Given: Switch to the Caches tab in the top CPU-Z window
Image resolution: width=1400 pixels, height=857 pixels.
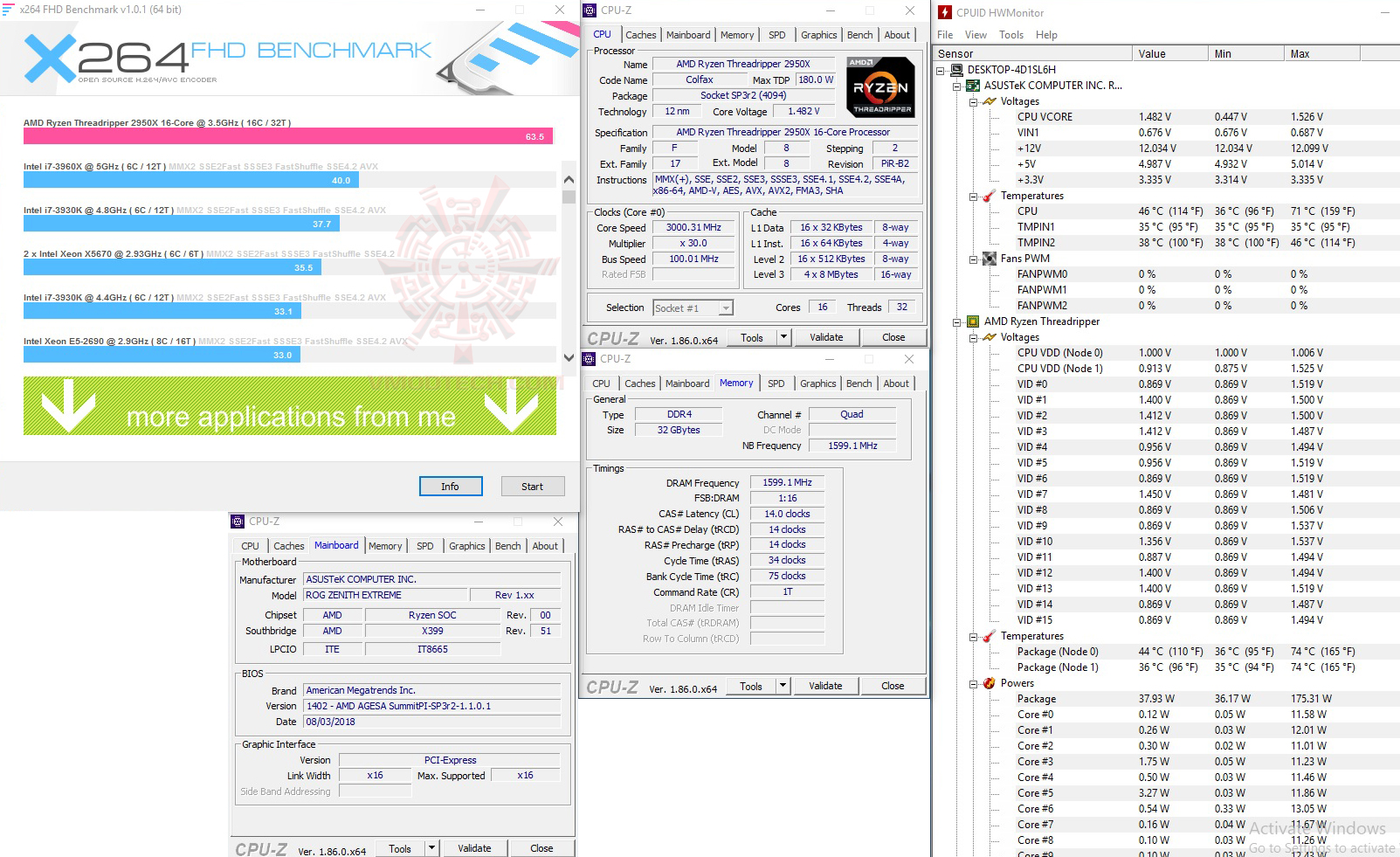Looking at the screenshot, I should [x=641, y=35].
